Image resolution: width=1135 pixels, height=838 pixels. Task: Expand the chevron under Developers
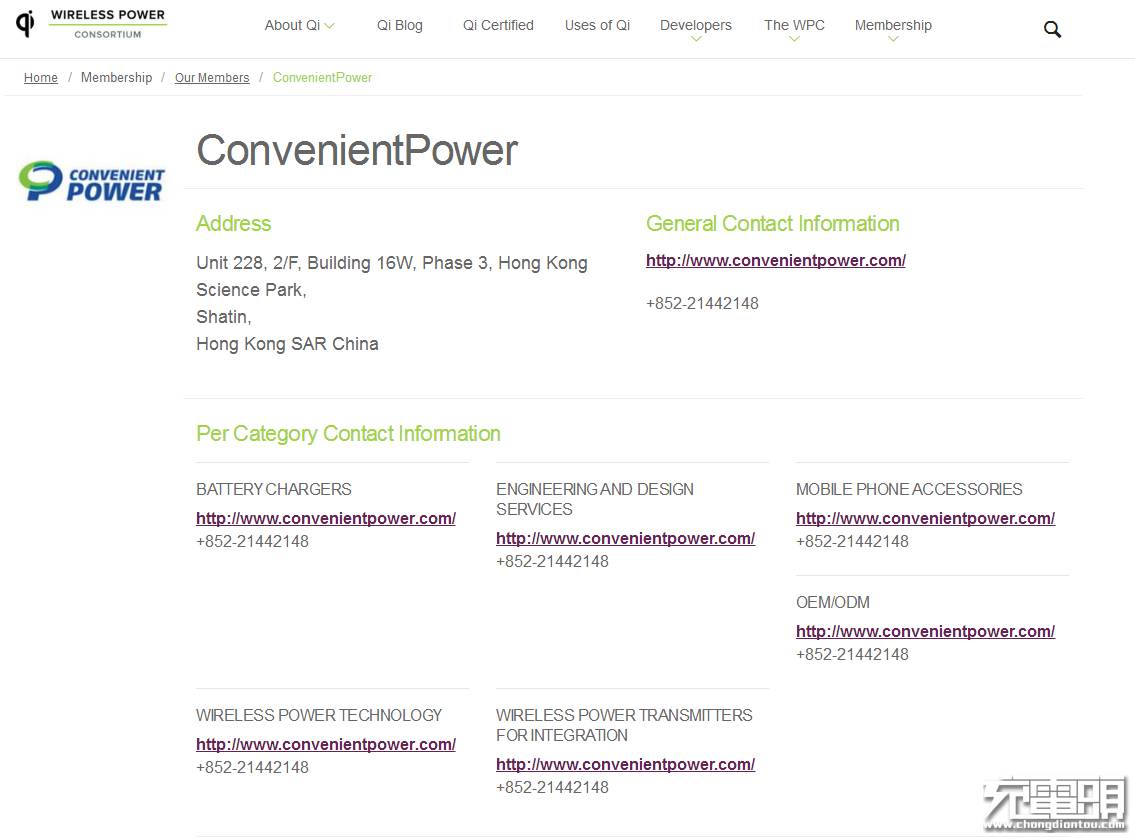click(696, 39)
